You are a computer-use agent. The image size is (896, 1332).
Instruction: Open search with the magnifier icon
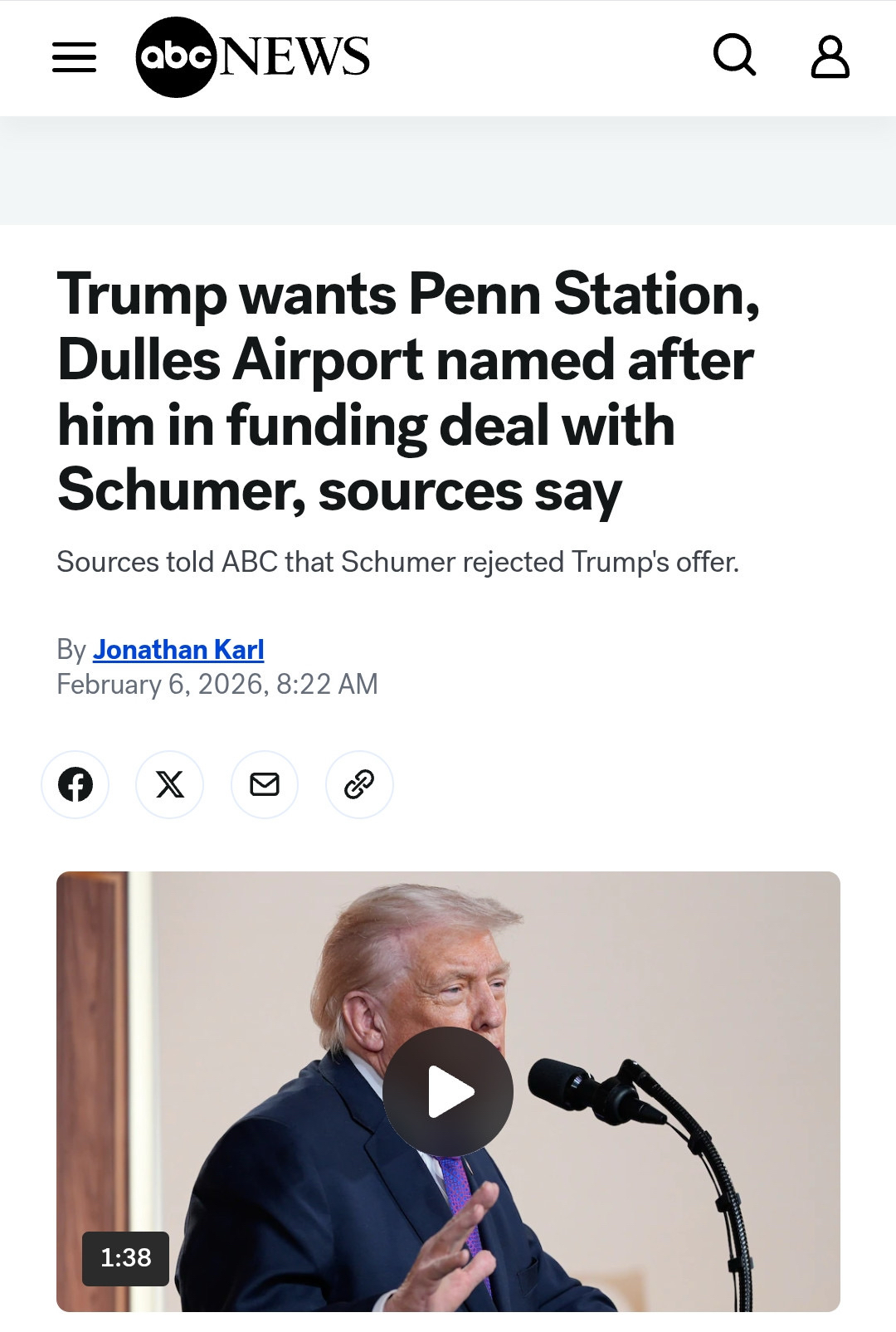click(x=734, y=56)
